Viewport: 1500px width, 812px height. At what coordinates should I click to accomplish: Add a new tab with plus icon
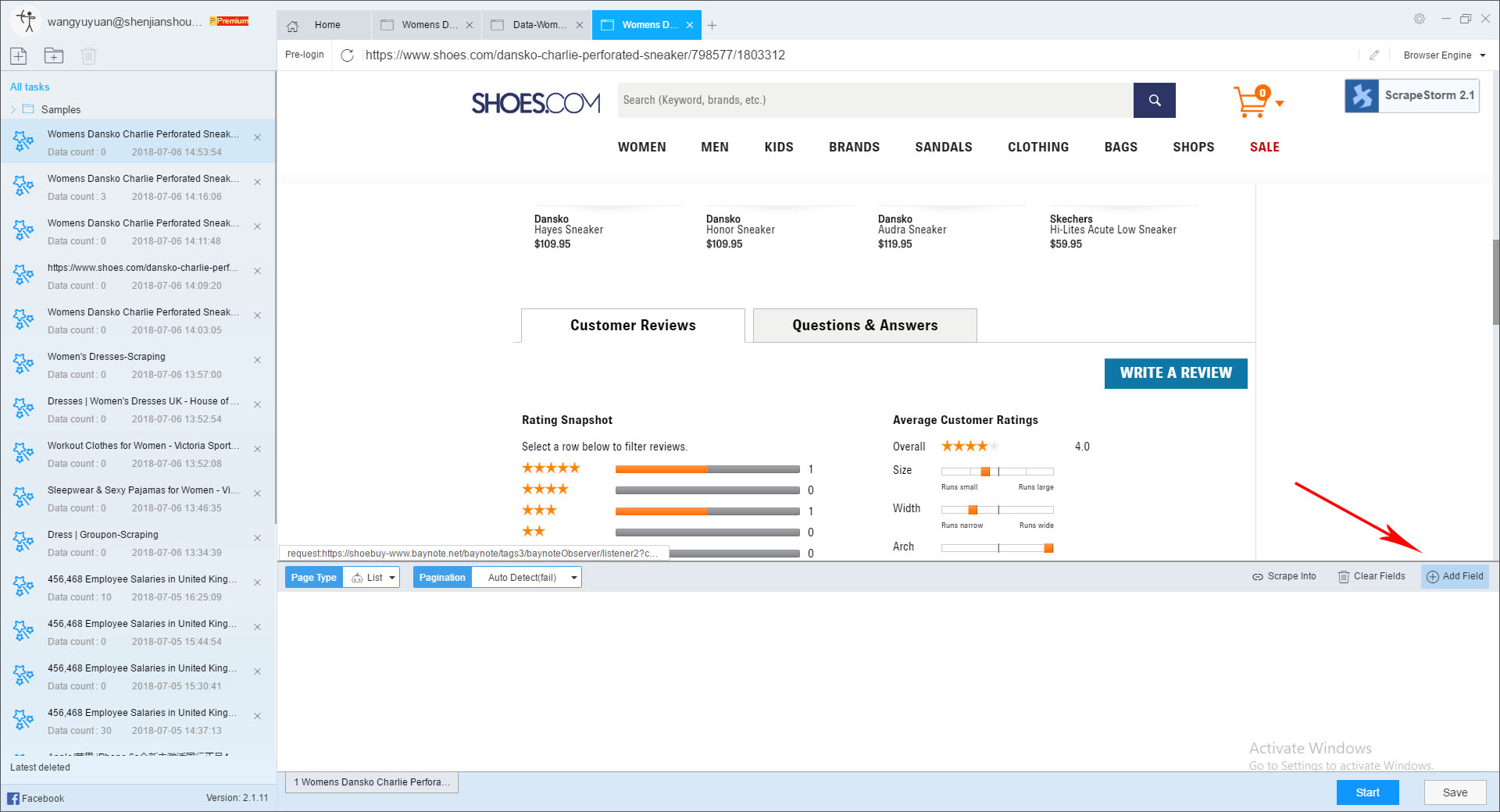click(x=712, y=25)
